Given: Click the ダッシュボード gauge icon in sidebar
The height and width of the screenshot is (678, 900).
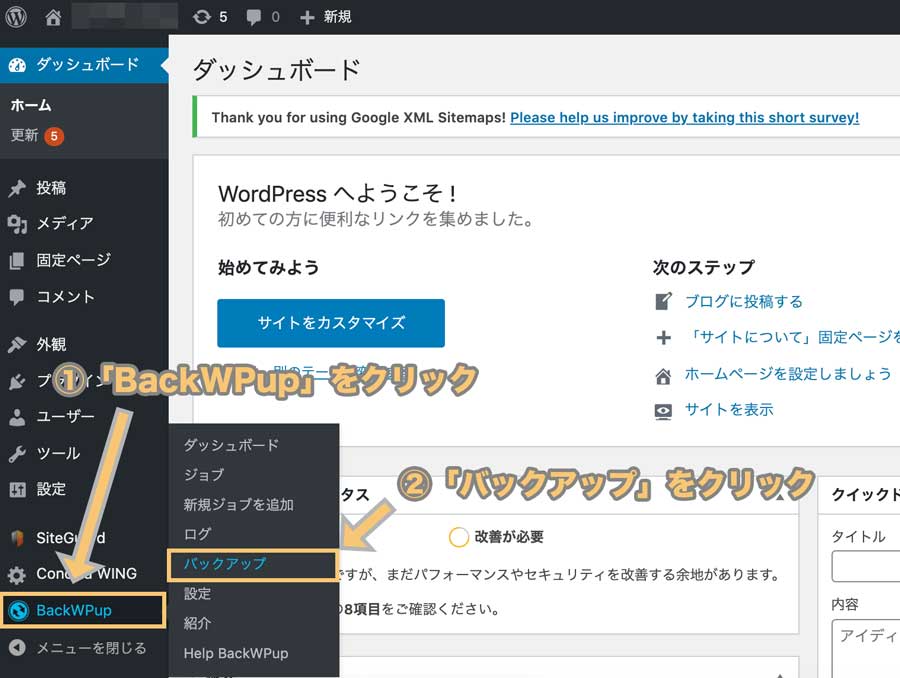Looking at the screenshot, I should (x=17, y=64).
